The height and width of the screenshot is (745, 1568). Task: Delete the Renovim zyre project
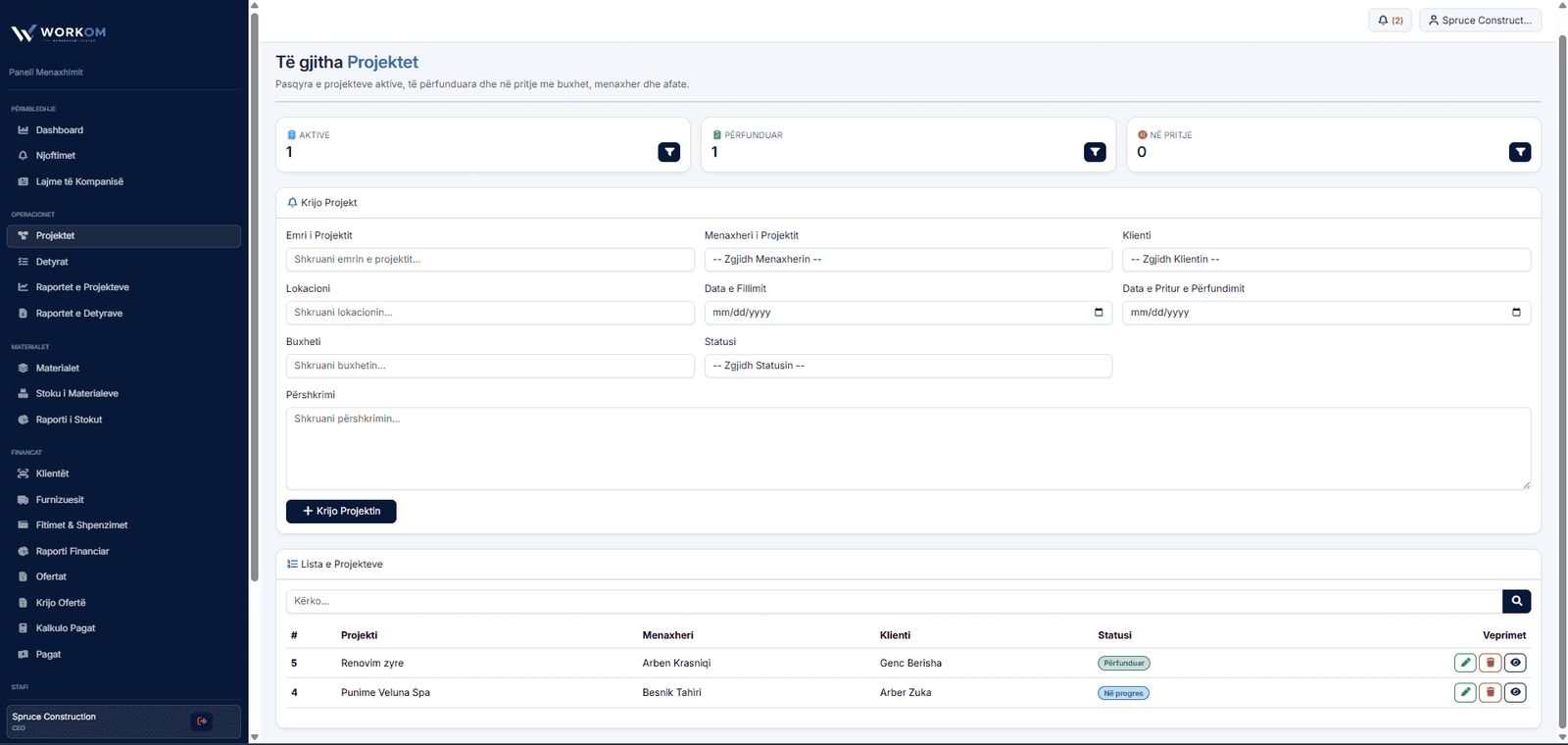1491,663
